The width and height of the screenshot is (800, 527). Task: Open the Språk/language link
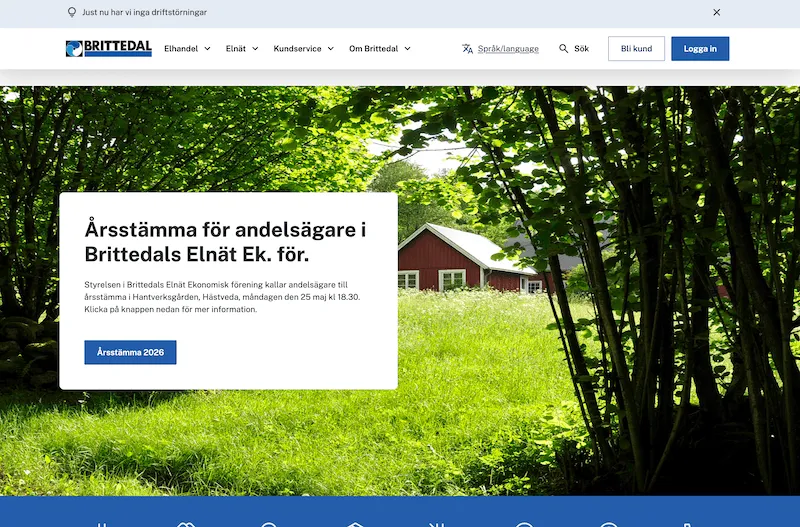point(508,48)
